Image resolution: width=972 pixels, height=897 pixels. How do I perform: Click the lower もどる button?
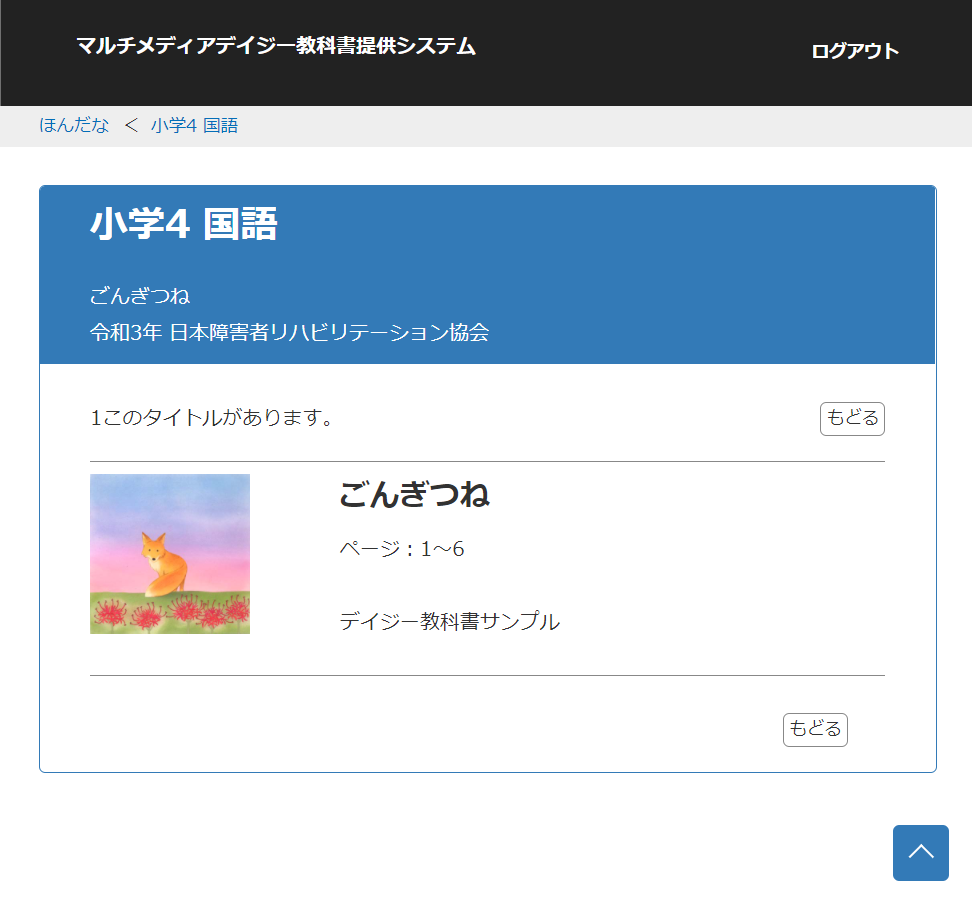click(815, 730)
